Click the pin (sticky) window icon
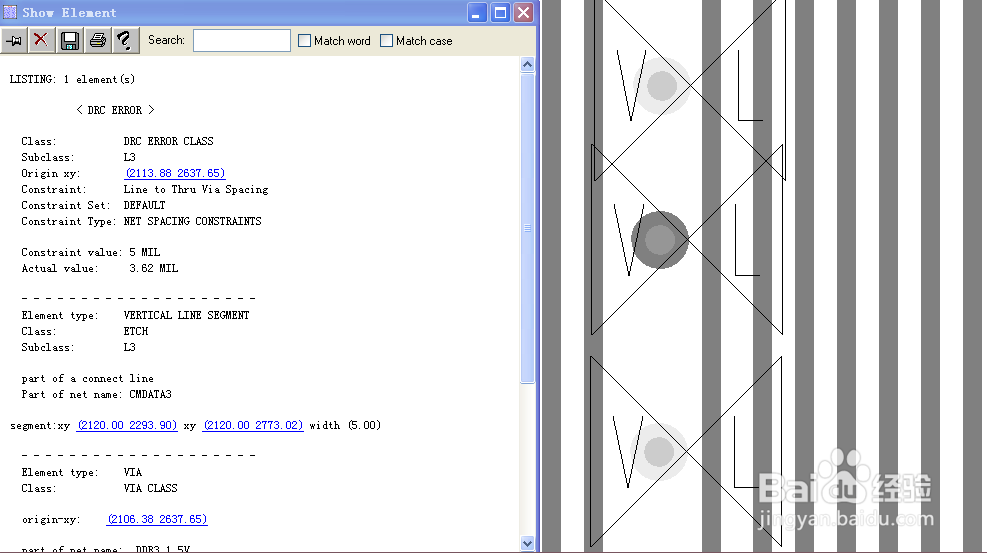This screenshot has width=987, height=553. [x=14, y=41]
